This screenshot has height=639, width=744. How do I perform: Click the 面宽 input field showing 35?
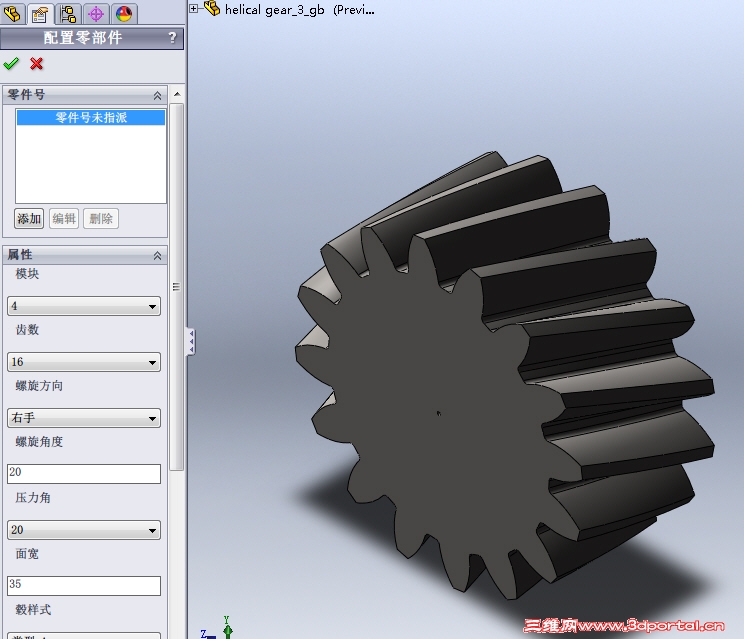pos(84,586)
